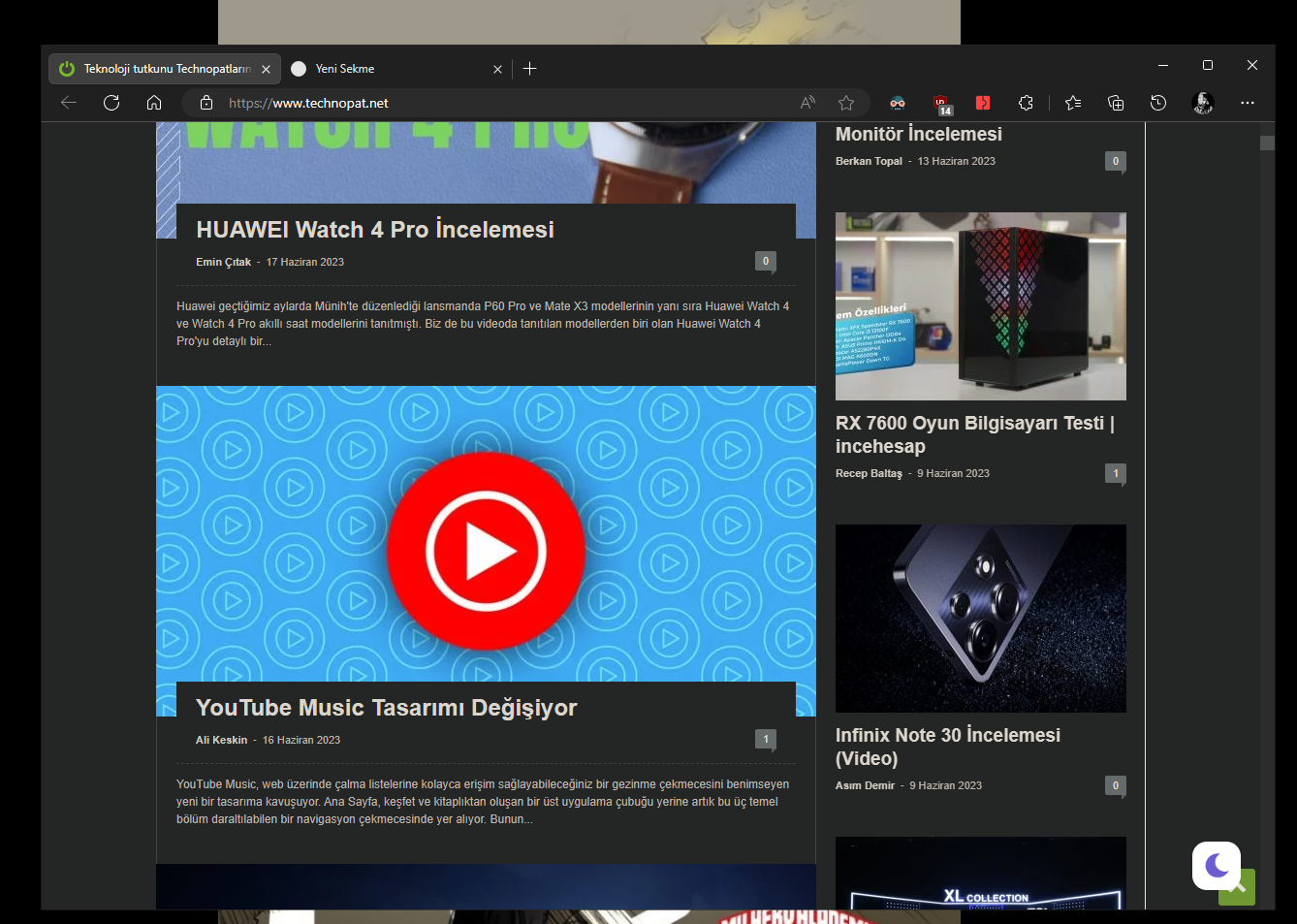View author Ali Keskin's profile
This screenshot has height=924, width=1297.
click(x=221, y=740)
